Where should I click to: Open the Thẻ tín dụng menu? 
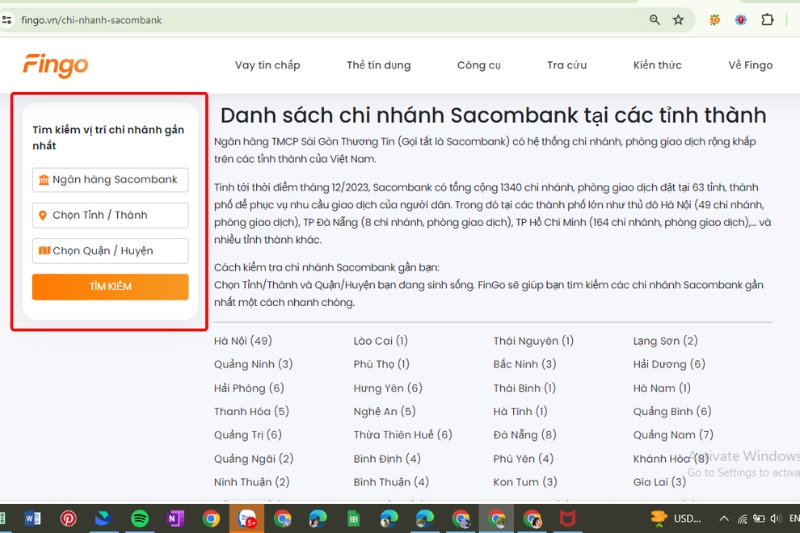click(x=379, y=65)
